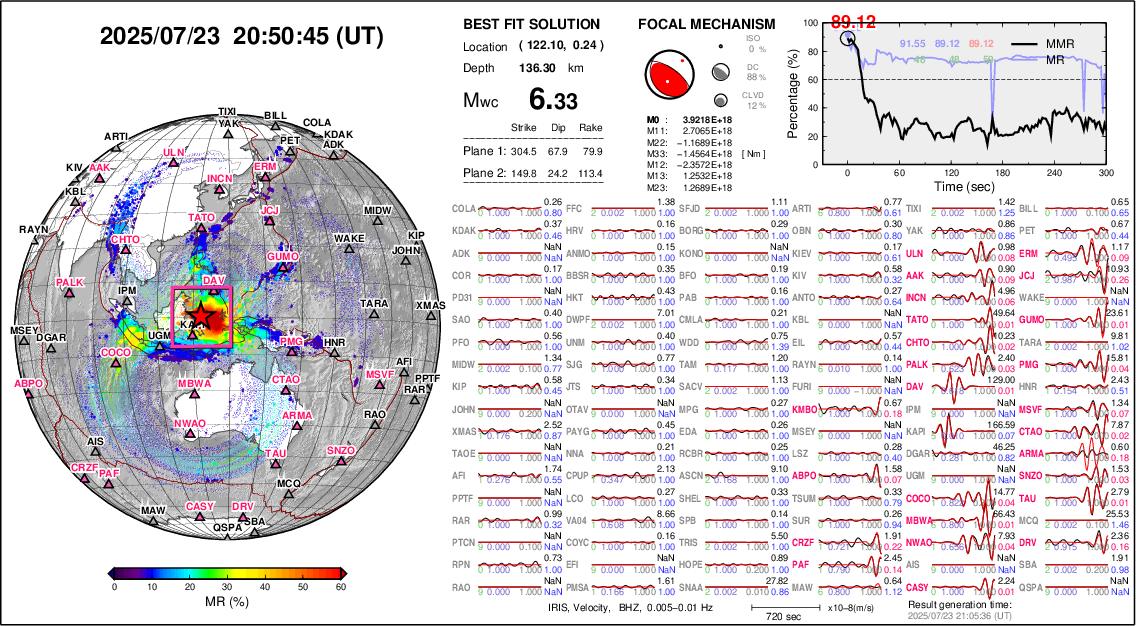This screenshot has width=1136, height=626.
Task: Click the circled peak marker on the time plot
Action: click(x=849, y=38)
